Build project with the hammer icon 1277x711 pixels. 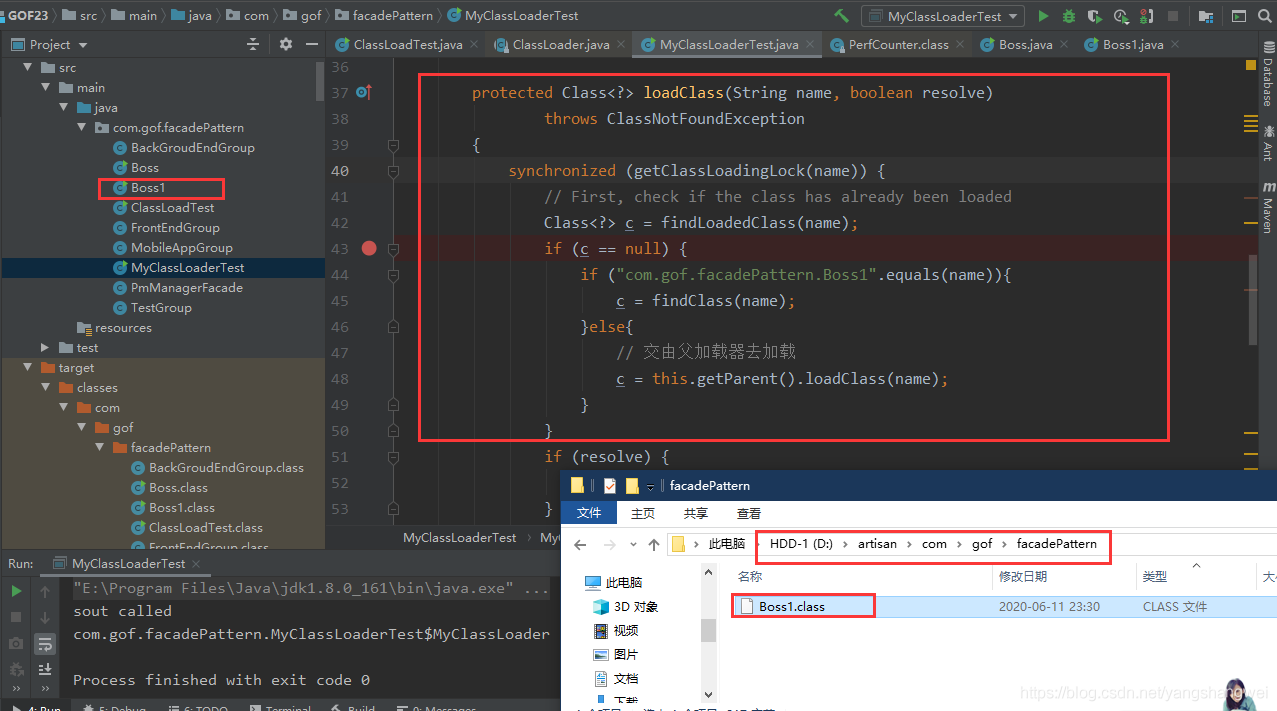pos(842,16)
